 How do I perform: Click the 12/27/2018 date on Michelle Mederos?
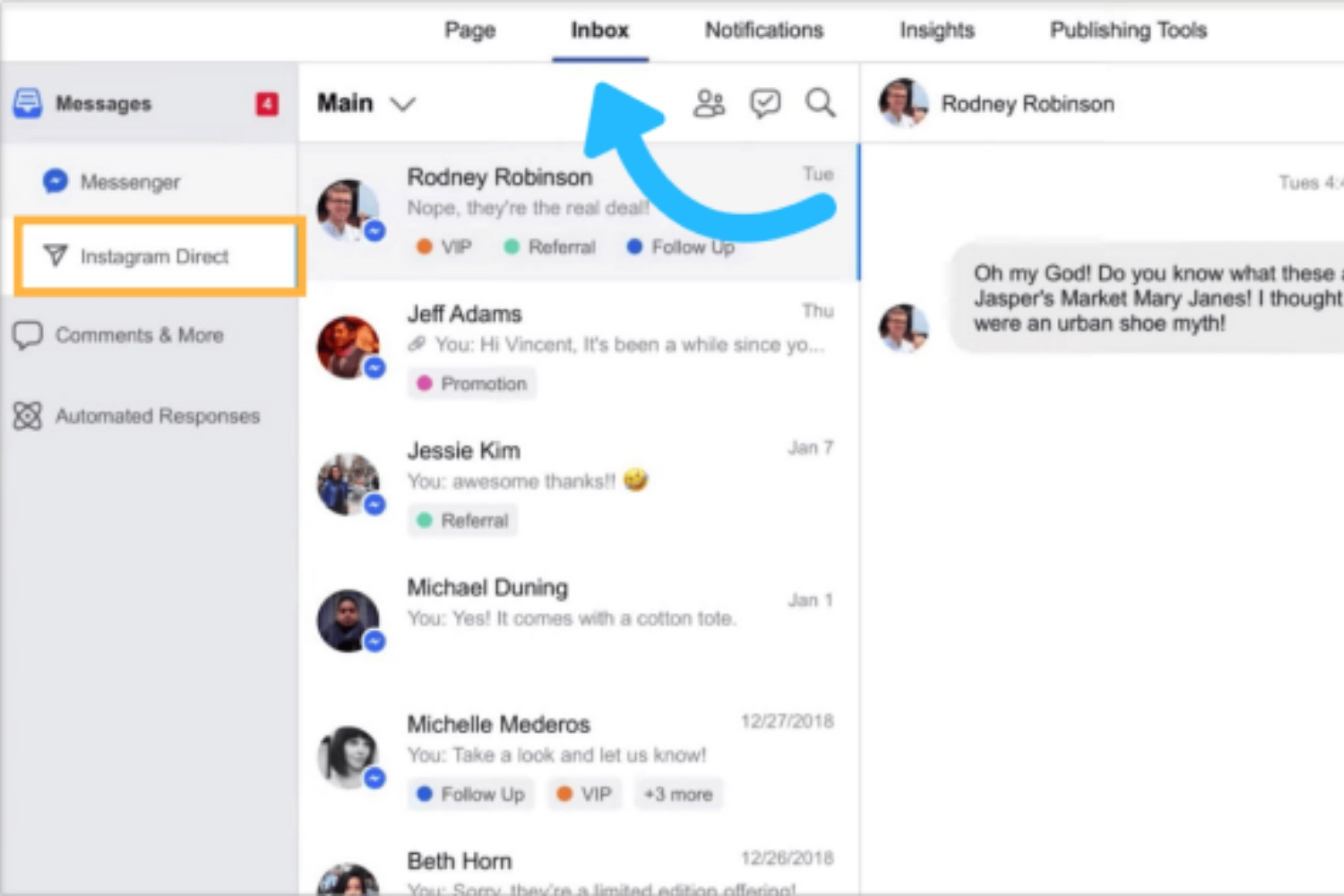click(787, 721)
